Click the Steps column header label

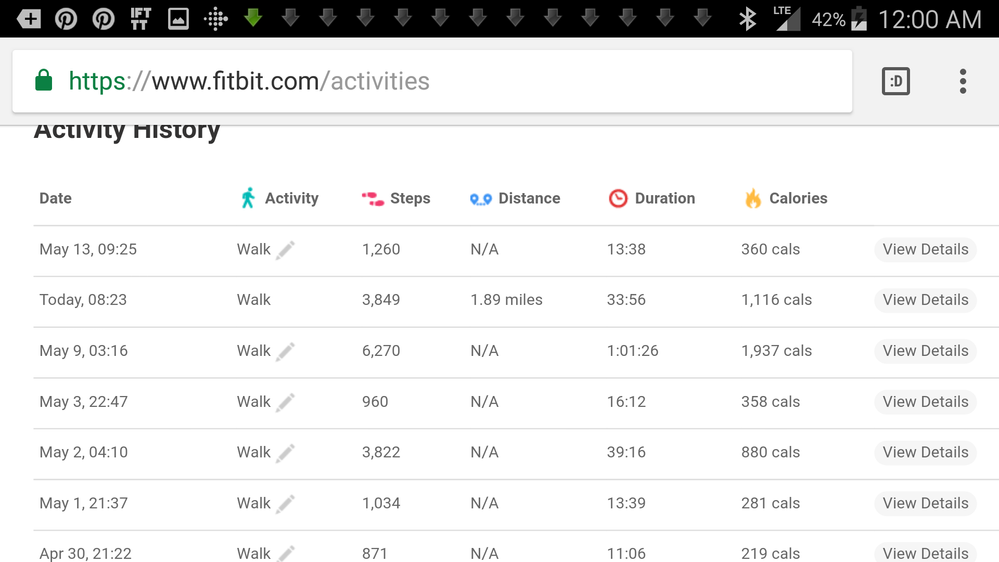point(410,198)
